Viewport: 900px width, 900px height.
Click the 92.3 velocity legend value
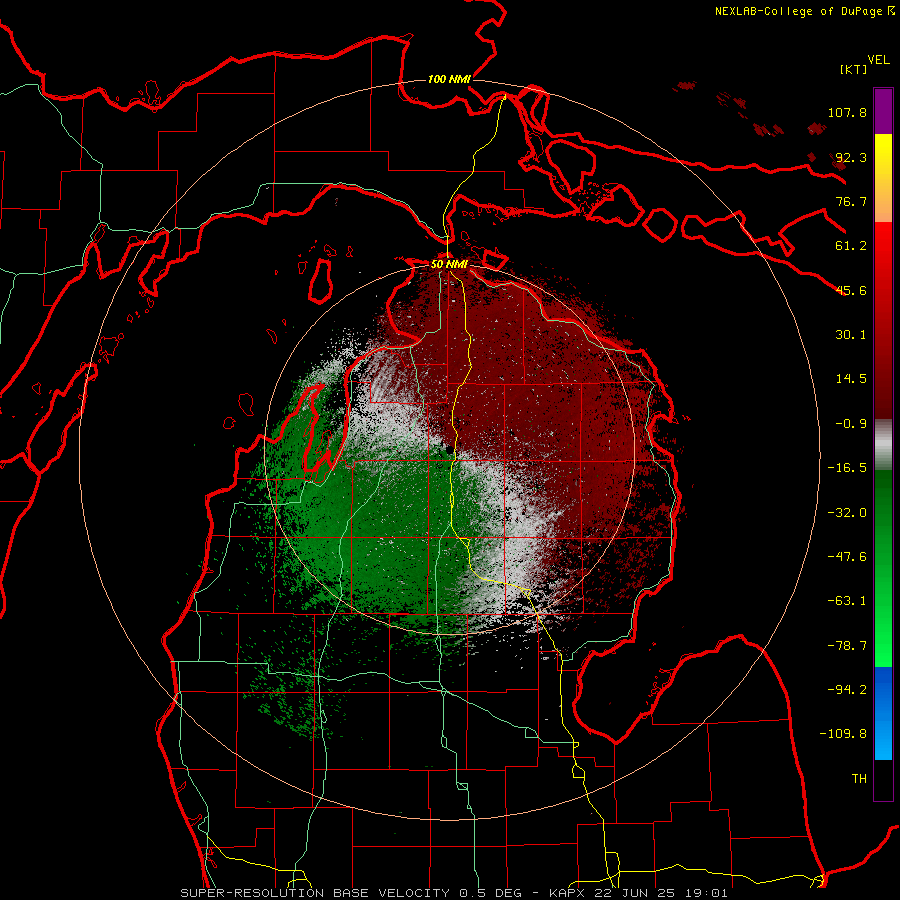click(x=851, y=157)
